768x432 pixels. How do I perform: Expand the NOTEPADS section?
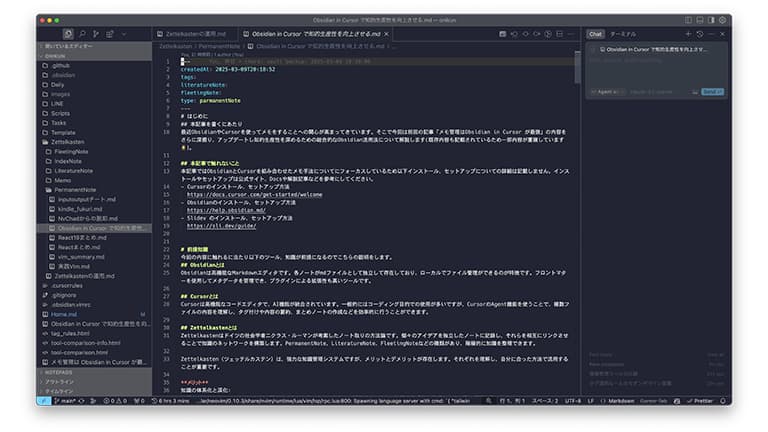96,372
